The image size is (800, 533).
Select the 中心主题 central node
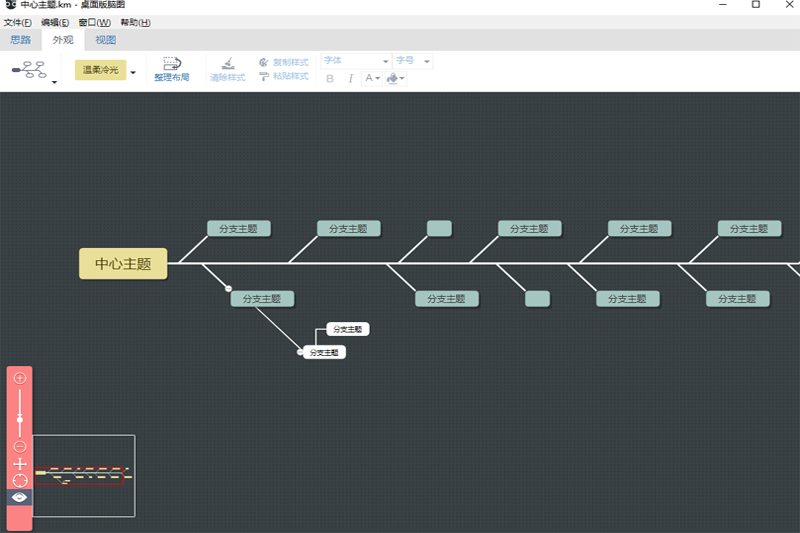coord(123,264)
